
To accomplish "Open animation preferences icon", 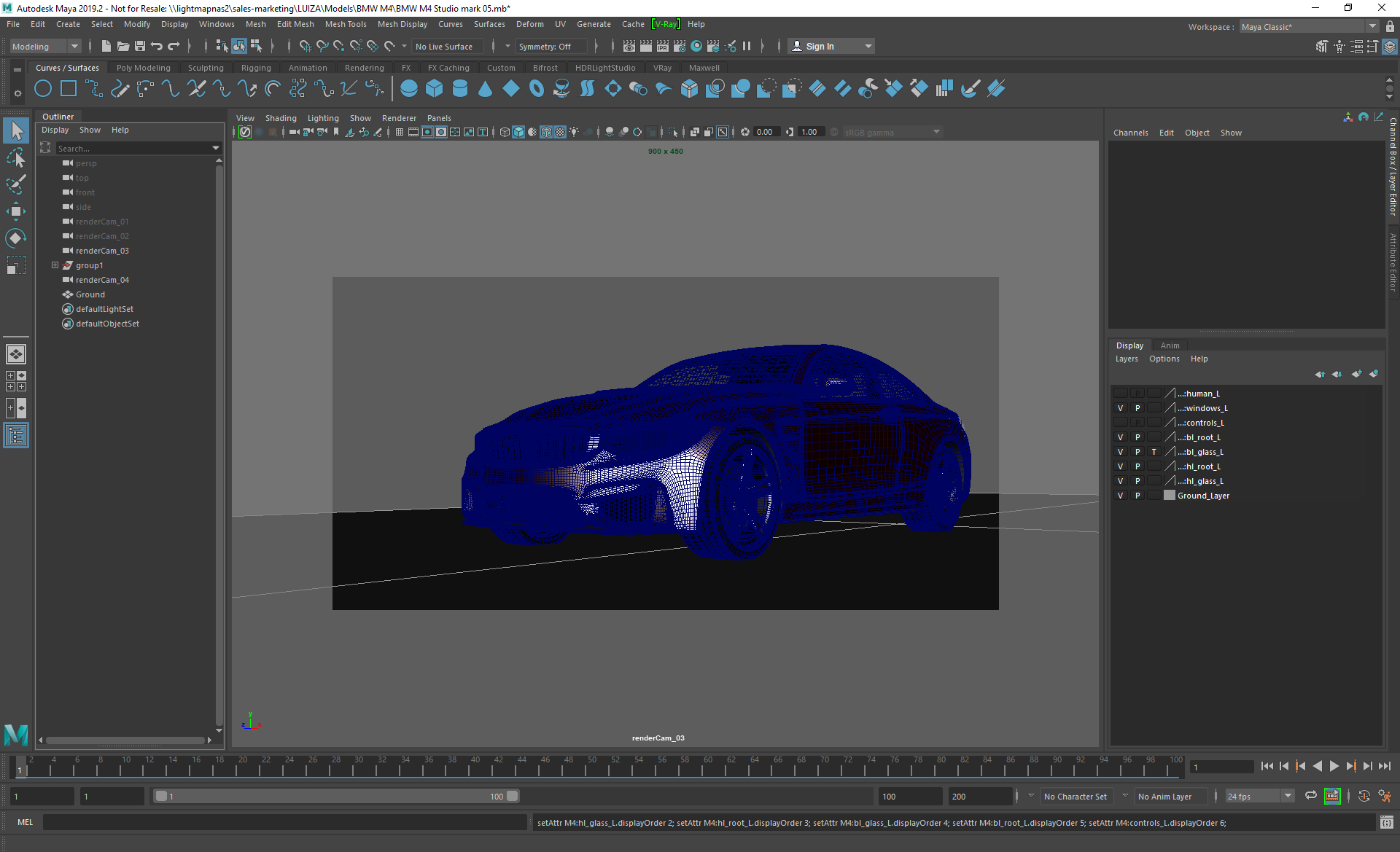I will 1385,796.
